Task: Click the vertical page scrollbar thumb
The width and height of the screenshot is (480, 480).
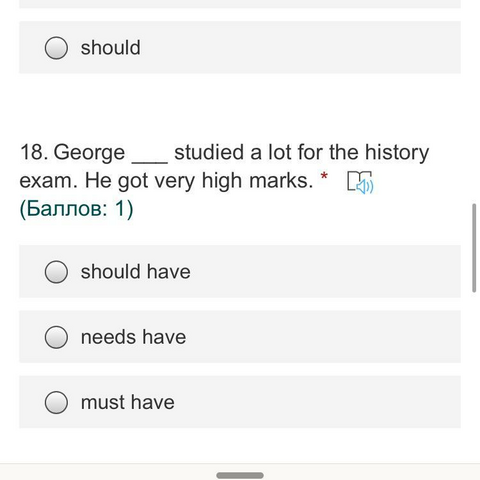Action: (474, 248)
